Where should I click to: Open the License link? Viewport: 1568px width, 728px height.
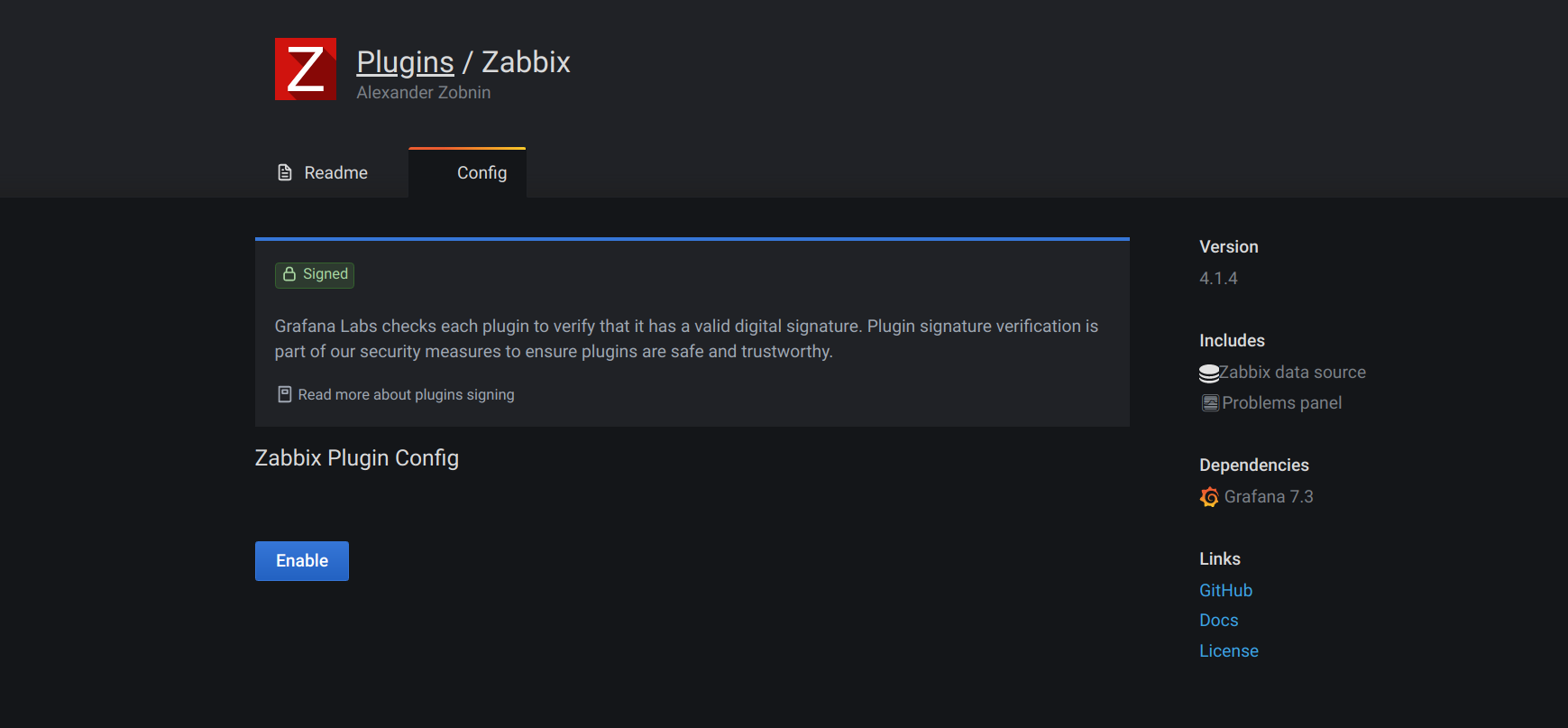[x=1228, y=650]
